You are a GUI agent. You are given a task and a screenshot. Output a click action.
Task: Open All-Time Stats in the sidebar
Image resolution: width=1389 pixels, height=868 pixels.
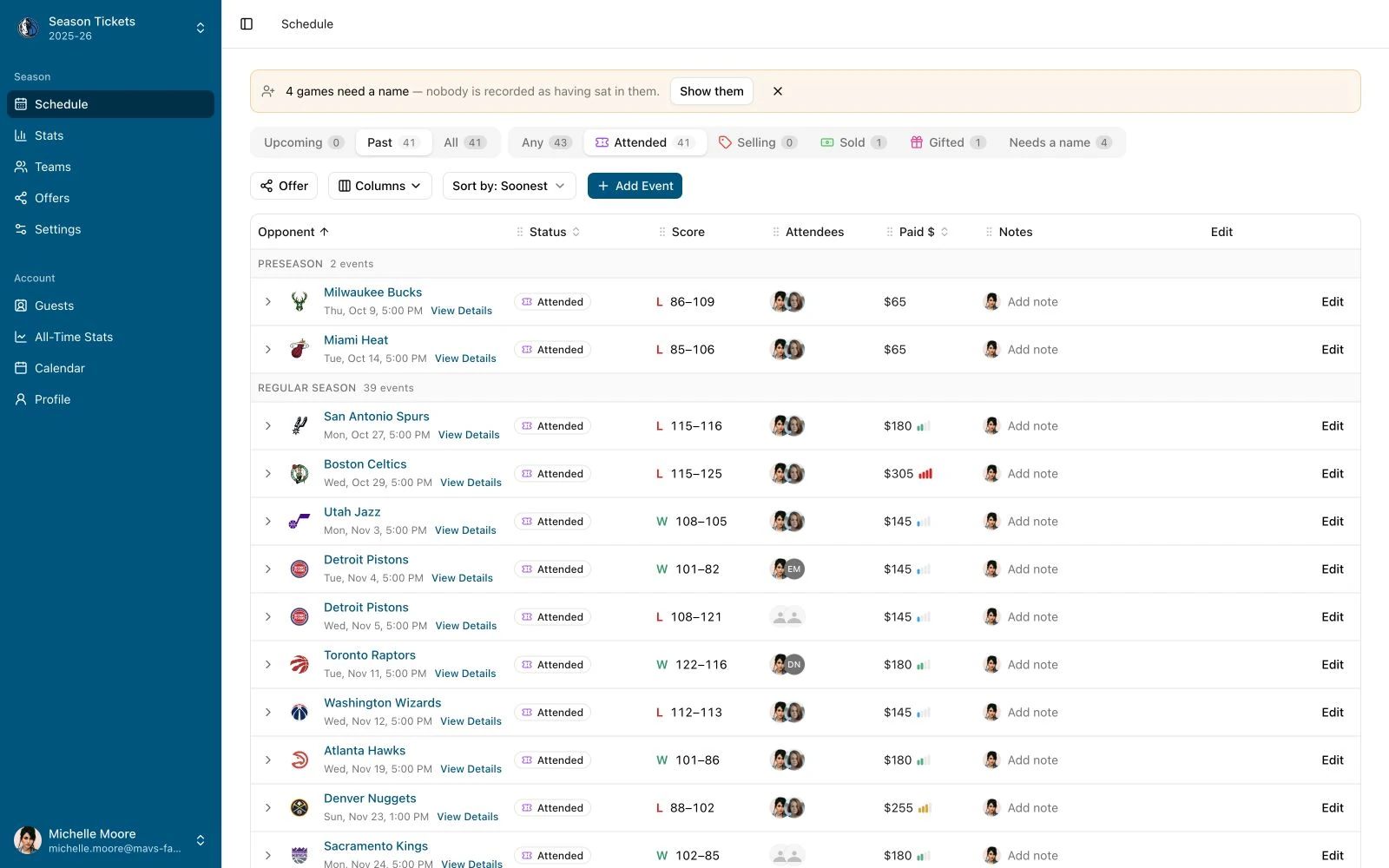[110, 337]
